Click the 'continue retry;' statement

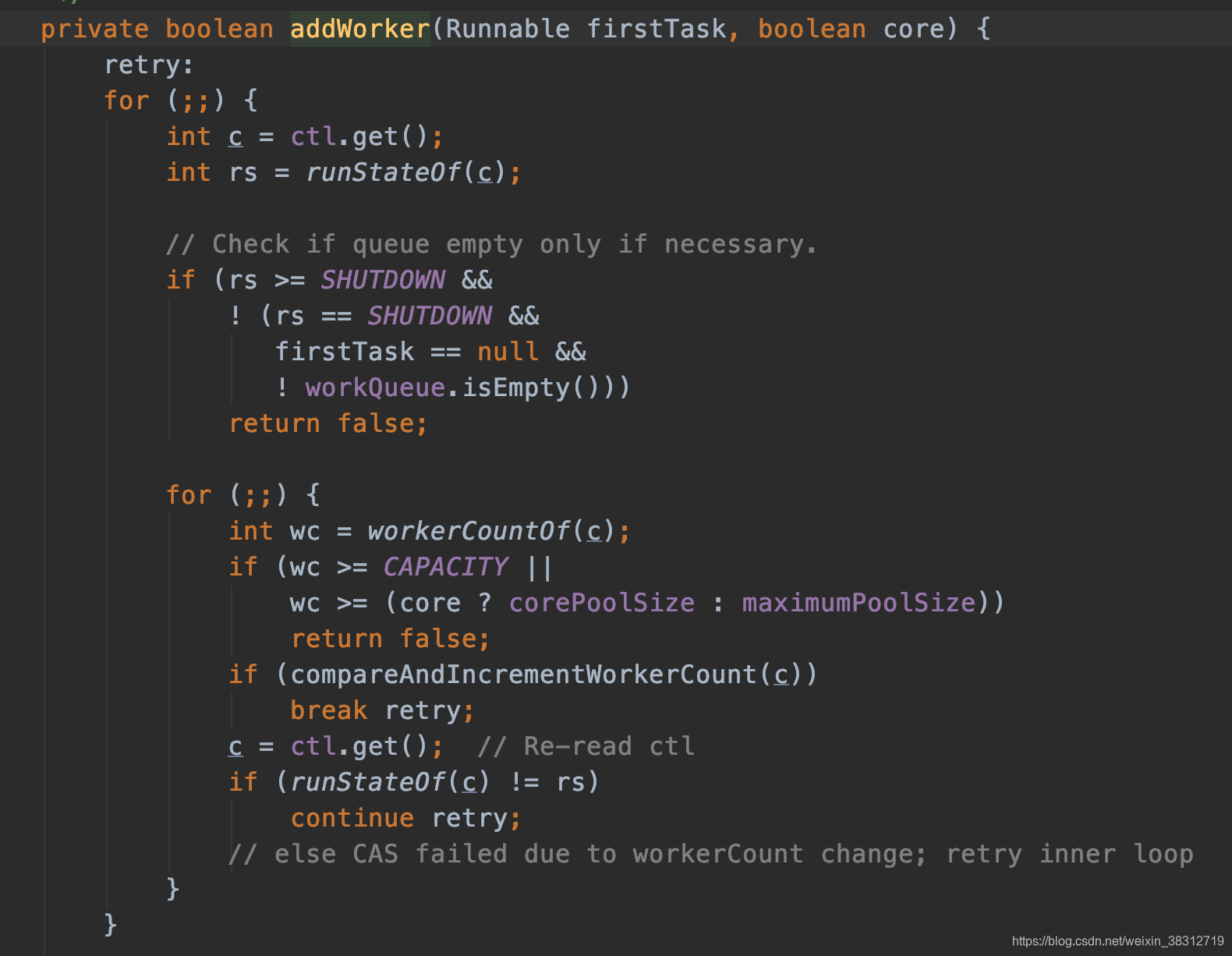click(405, 818)
